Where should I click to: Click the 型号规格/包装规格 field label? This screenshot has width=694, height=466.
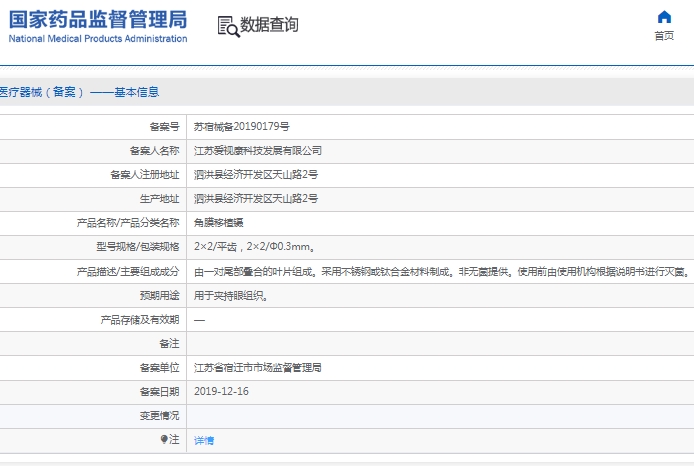(x=138, y=246)
